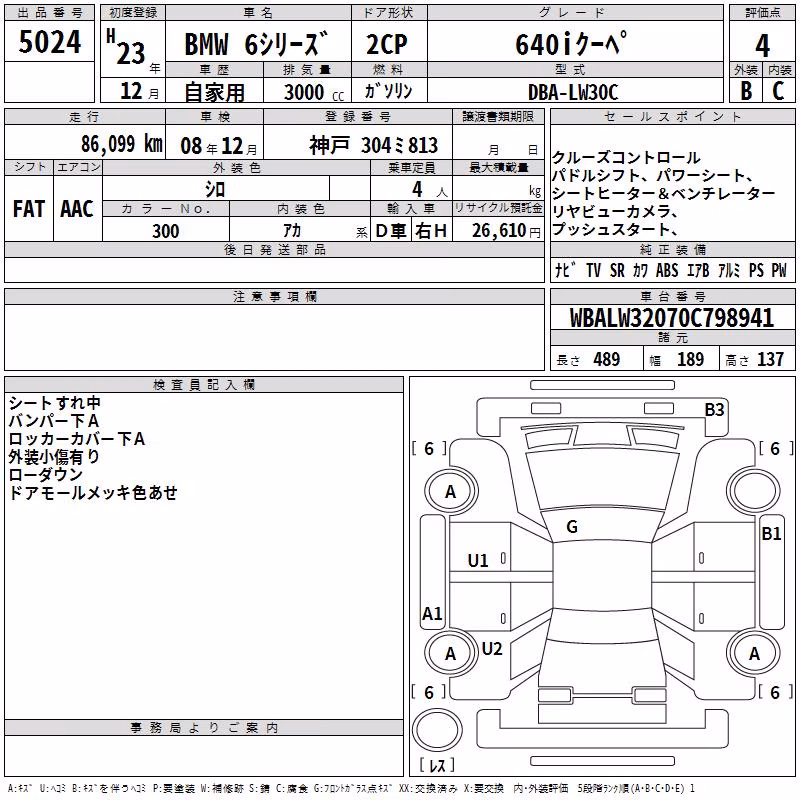
Task: Select PW power window code
Action: click(x=779, y=270)
